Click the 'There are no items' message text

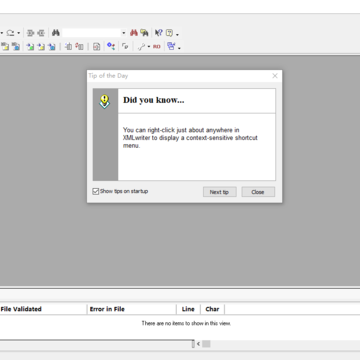tap(186, 323)
